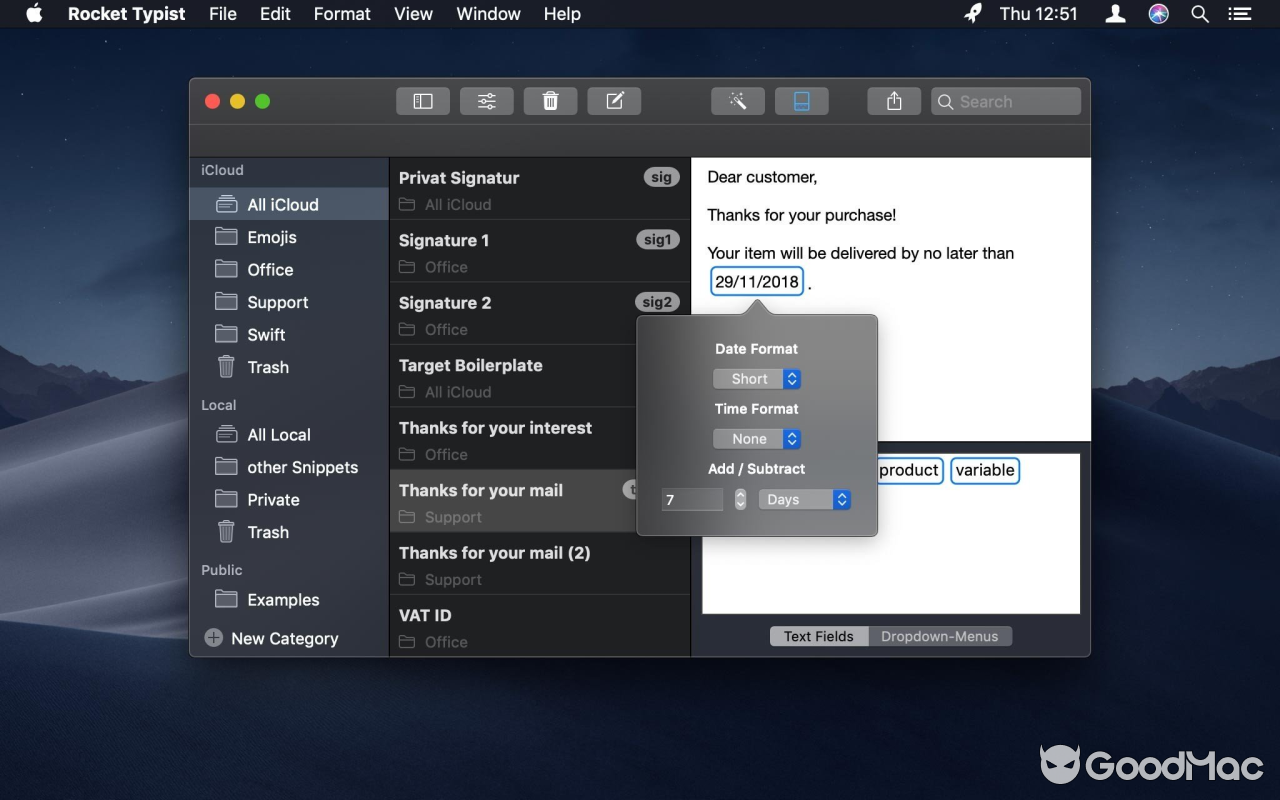Insert the variable placeholder button
This screenshot has width=1280, height=800.
coord(985,470)
